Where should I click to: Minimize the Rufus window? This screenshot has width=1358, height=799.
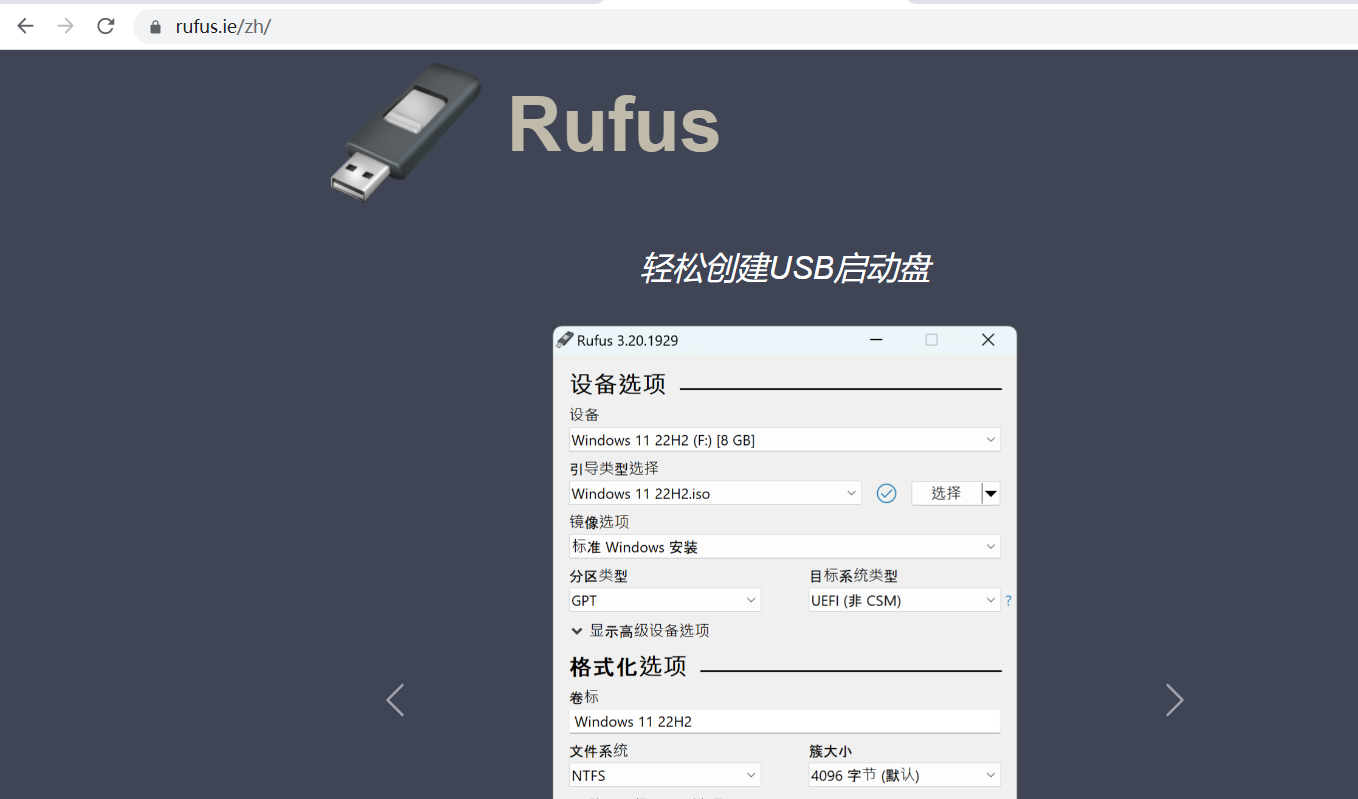tap(876, 340)
